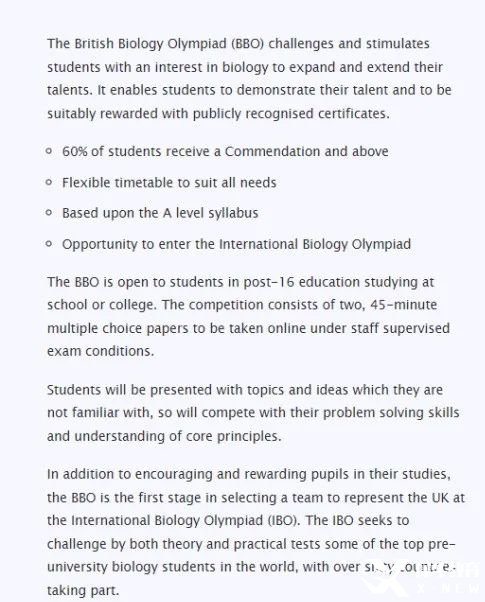Select the '60% of students receive a Commendation' line
The height and width of the screenshot is (602, 485).
(x=225, y=151)
